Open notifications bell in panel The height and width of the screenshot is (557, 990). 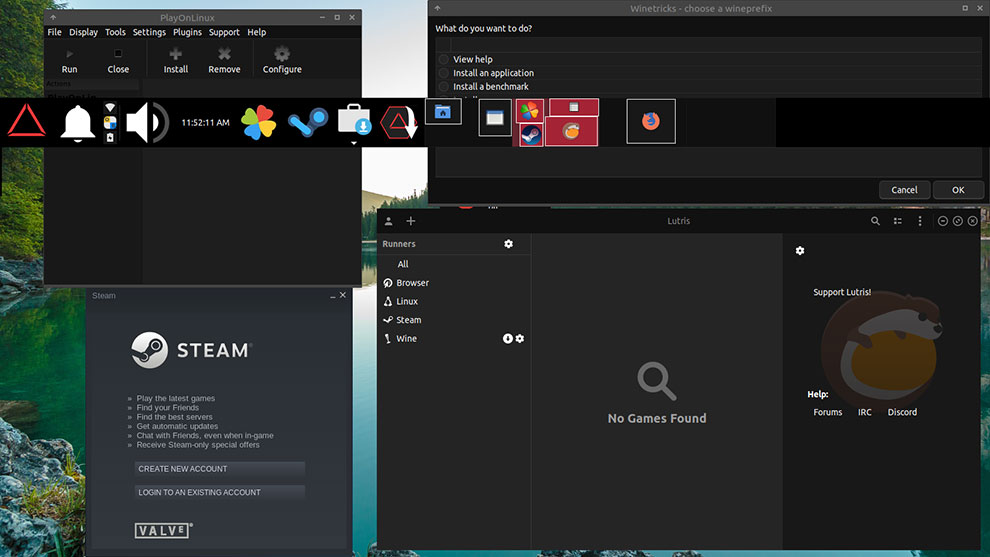tap(77, 123)
